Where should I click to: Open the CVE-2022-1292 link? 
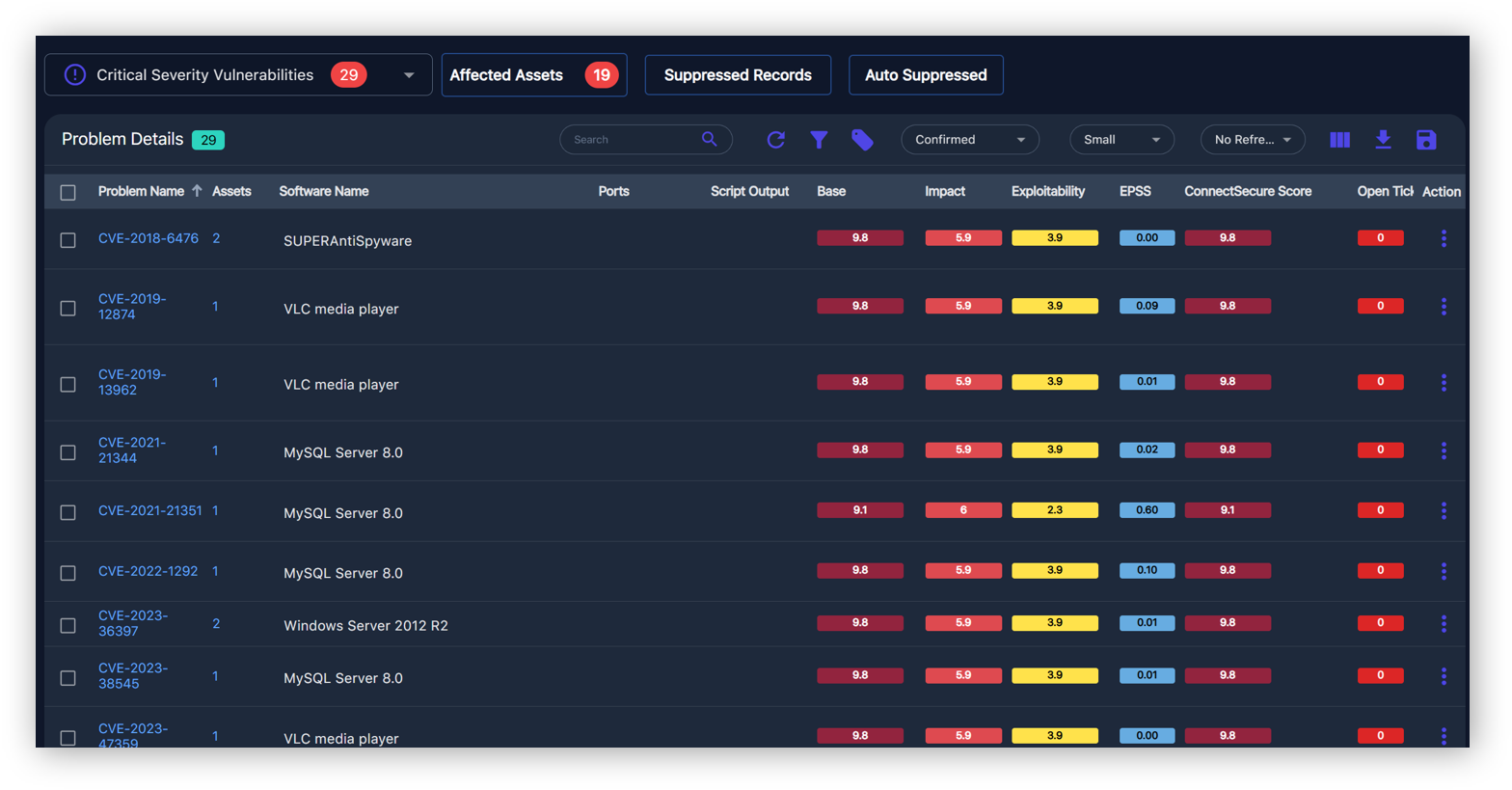(x=148, y=571)
